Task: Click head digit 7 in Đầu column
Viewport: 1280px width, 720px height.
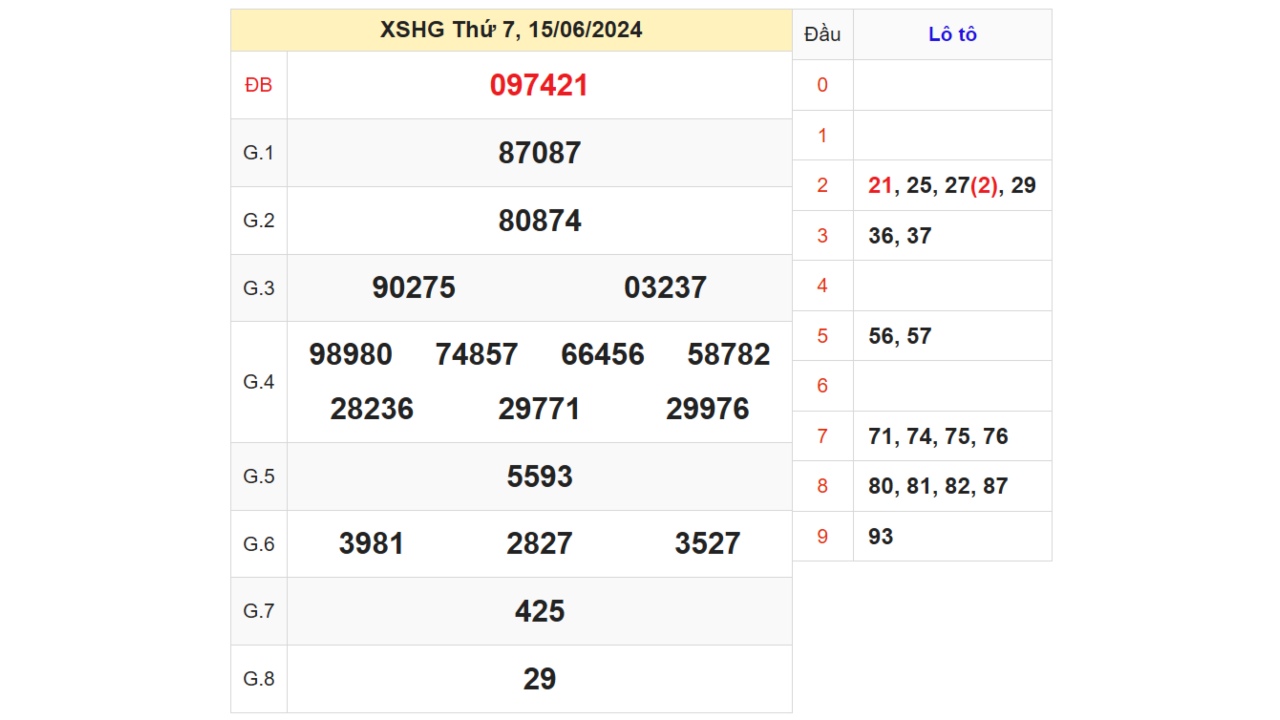Action: click(x=822, y=436)
